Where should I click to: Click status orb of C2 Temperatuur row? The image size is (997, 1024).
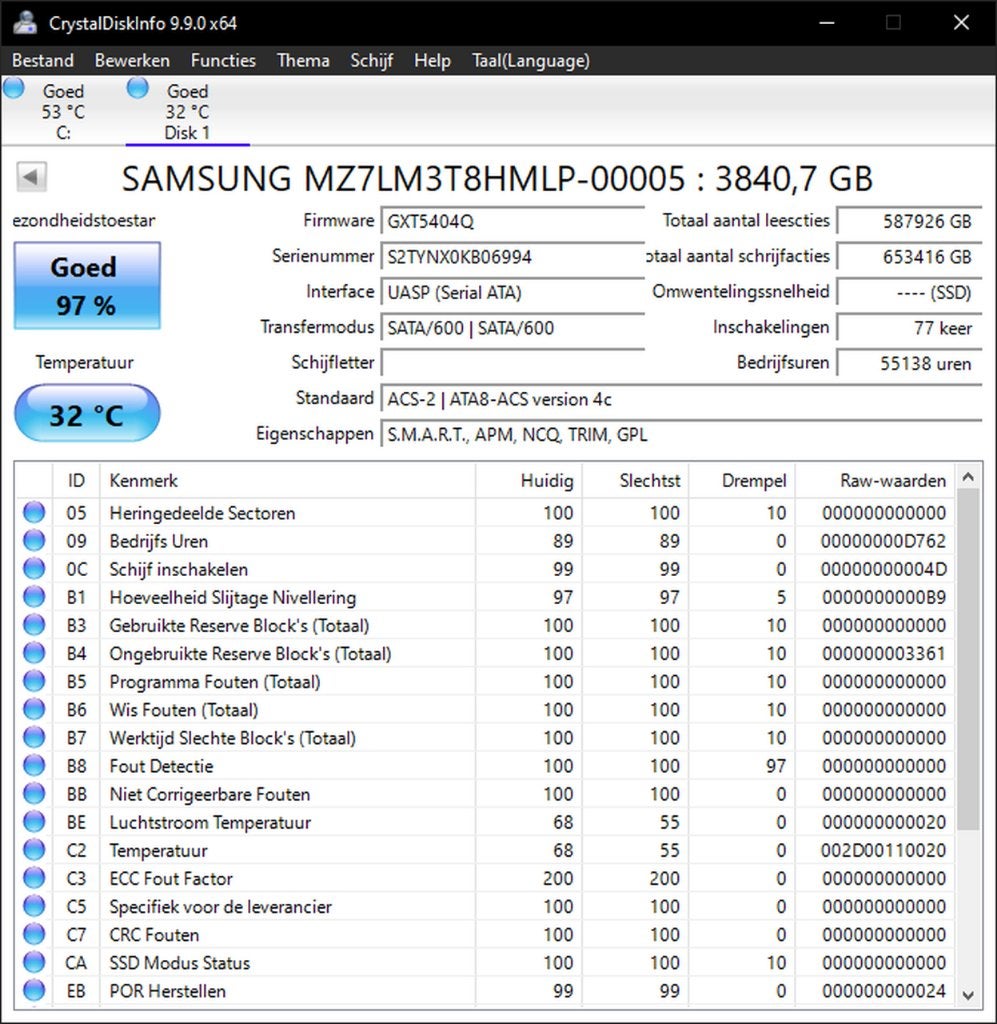tap(34, 850)
